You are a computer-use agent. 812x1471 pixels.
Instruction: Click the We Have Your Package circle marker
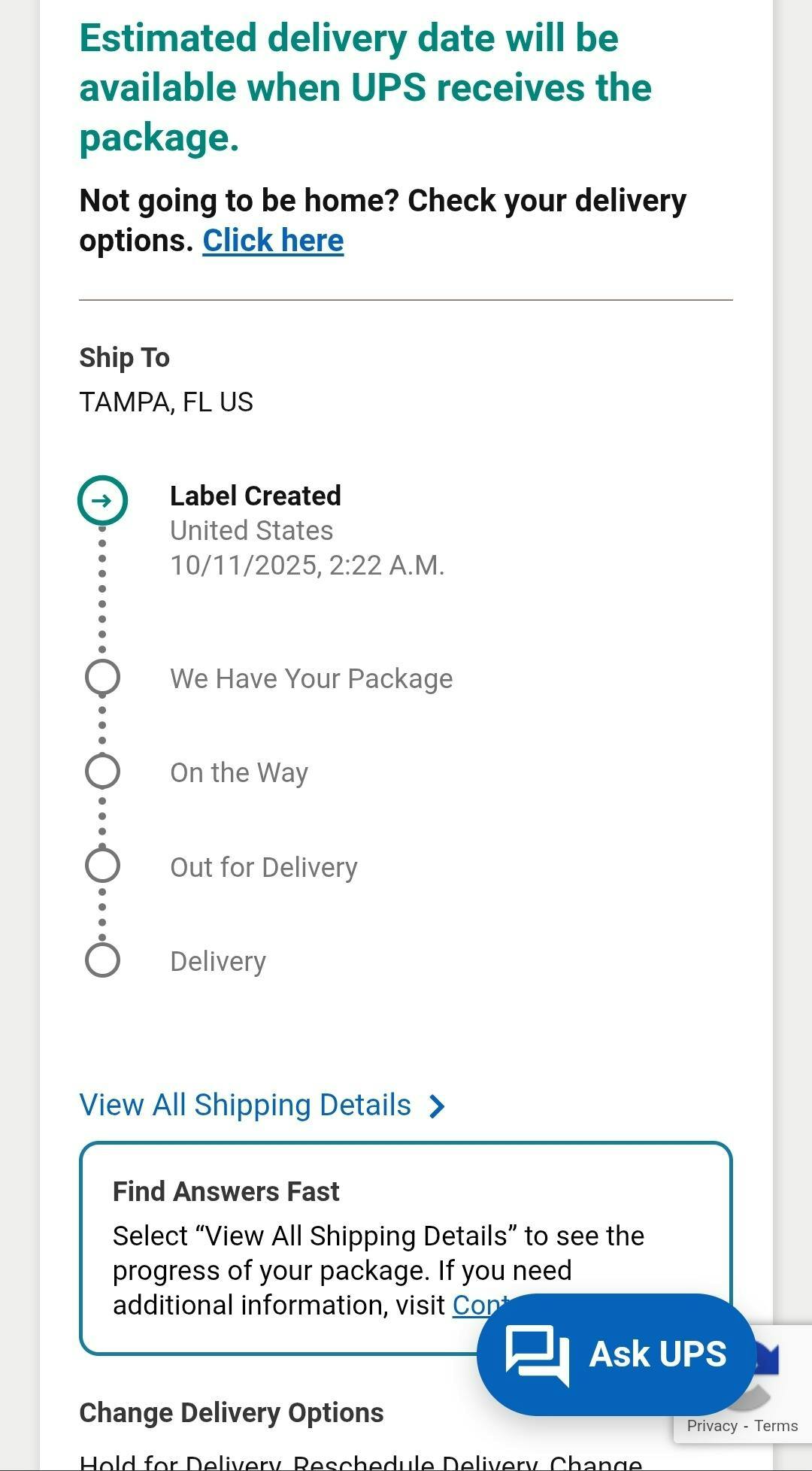coord(103,678)
